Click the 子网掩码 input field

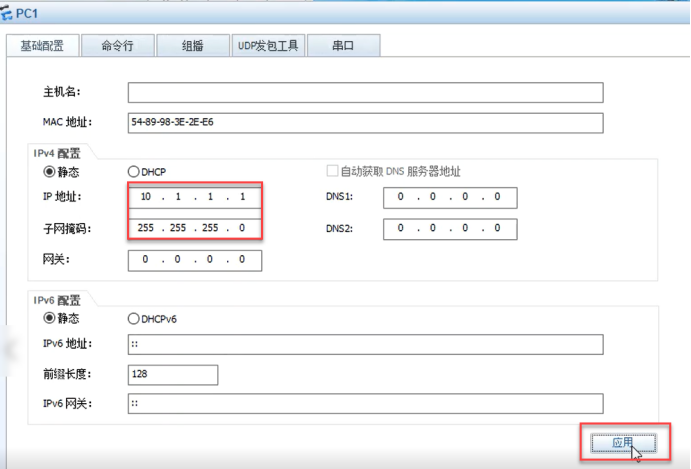pyautogui.click(x=195, y=228)
